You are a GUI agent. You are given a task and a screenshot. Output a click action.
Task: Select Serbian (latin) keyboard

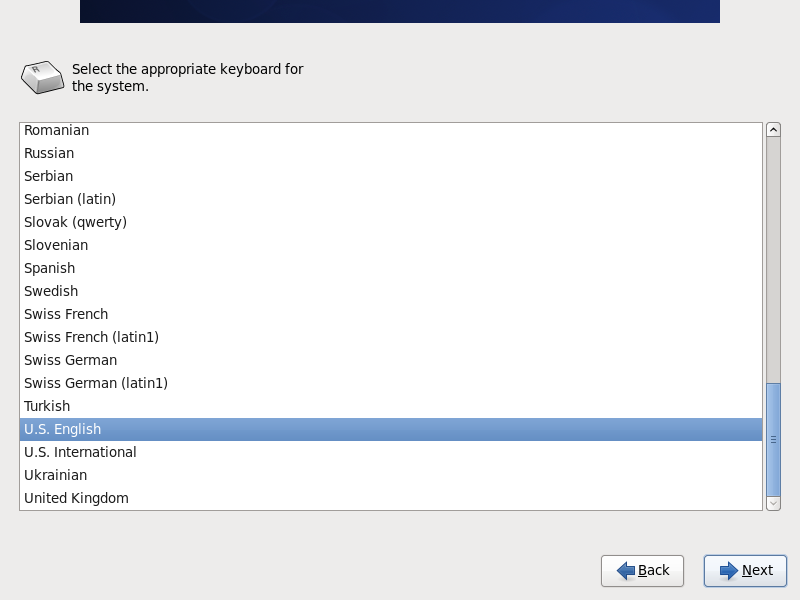pyautogui.click(x=391, y=199)
